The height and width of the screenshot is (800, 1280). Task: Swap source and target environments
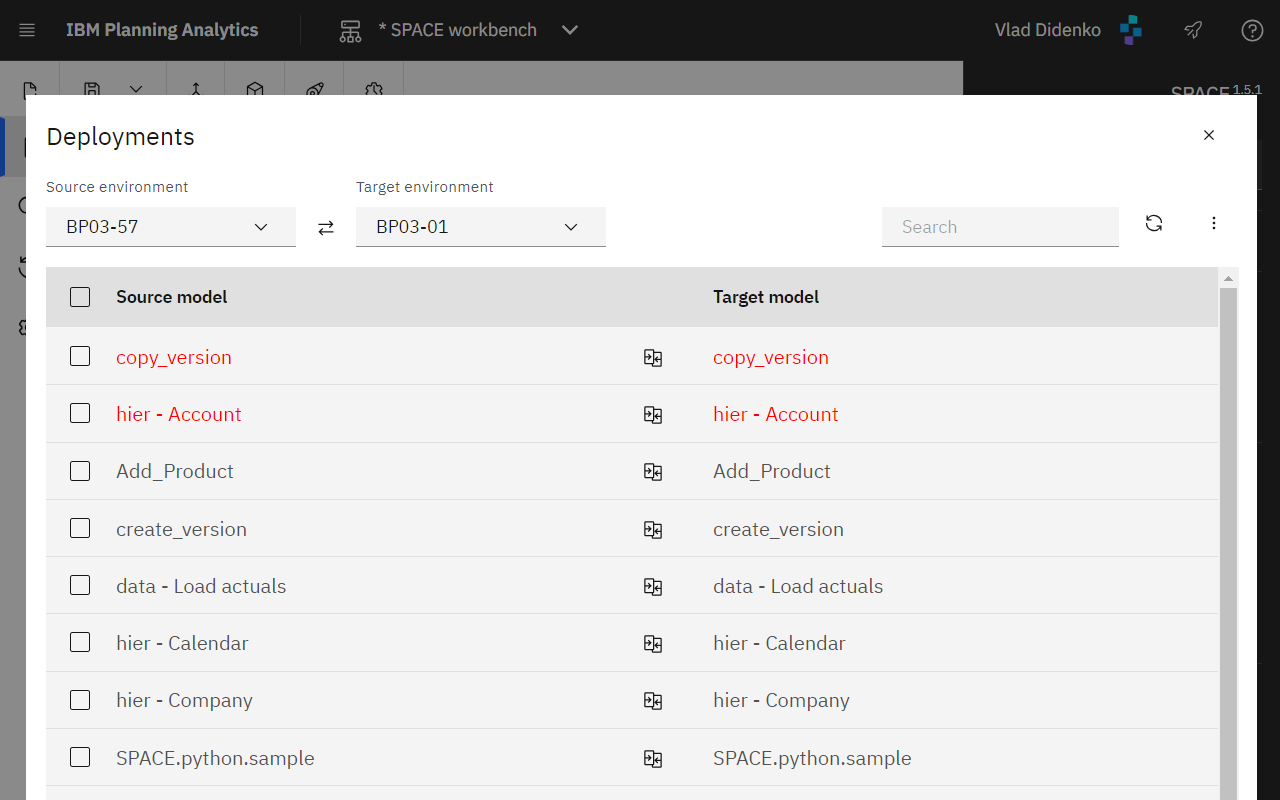tap(326, 228)
